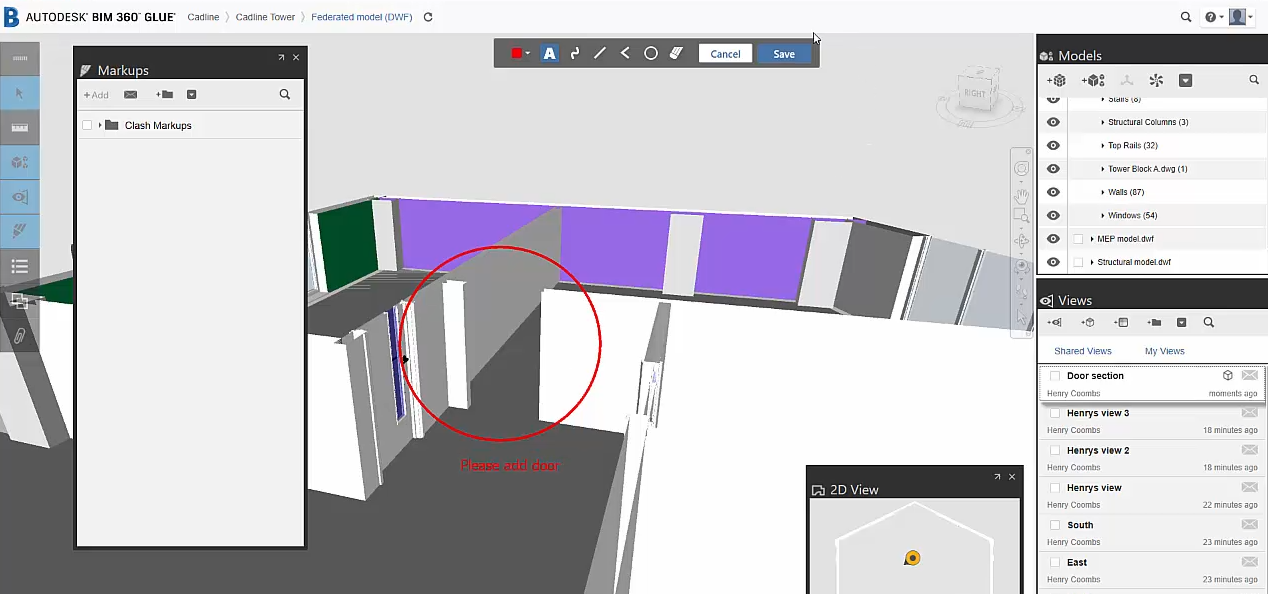Viewport: 1268px width, 594px height.
Task: Switch to the My Views tab
Action: (1165, 351)
